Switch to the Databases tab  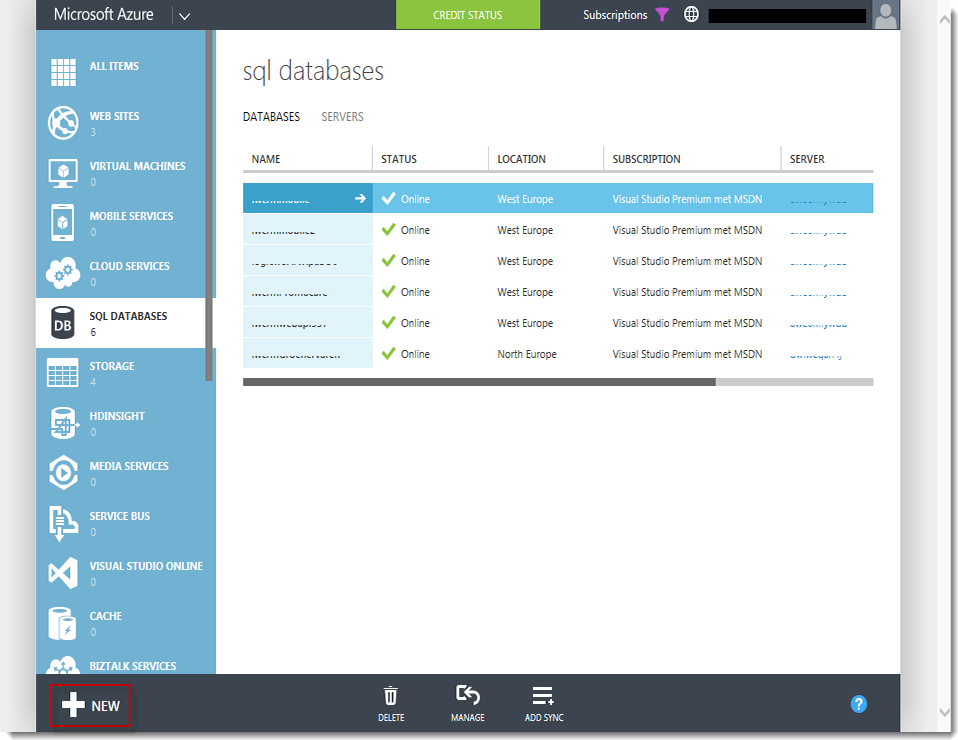coord(271,117)
